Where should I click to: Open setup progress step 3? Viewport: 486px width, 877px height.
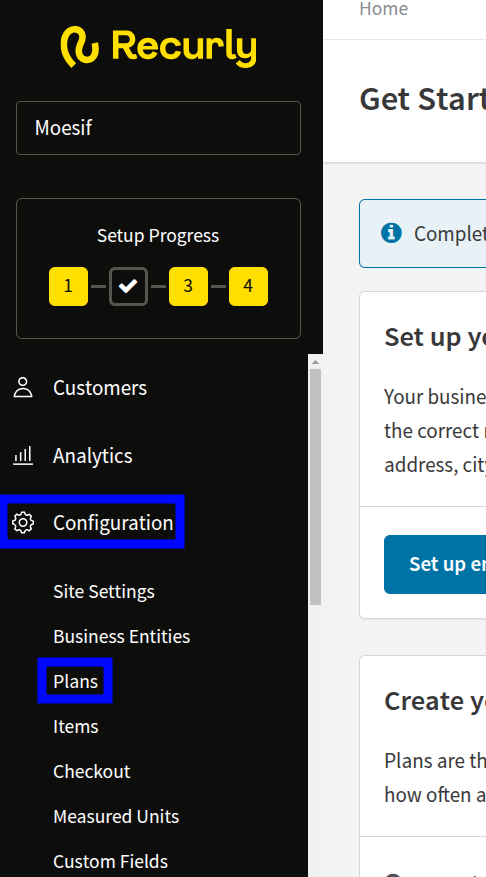(188, 286)
